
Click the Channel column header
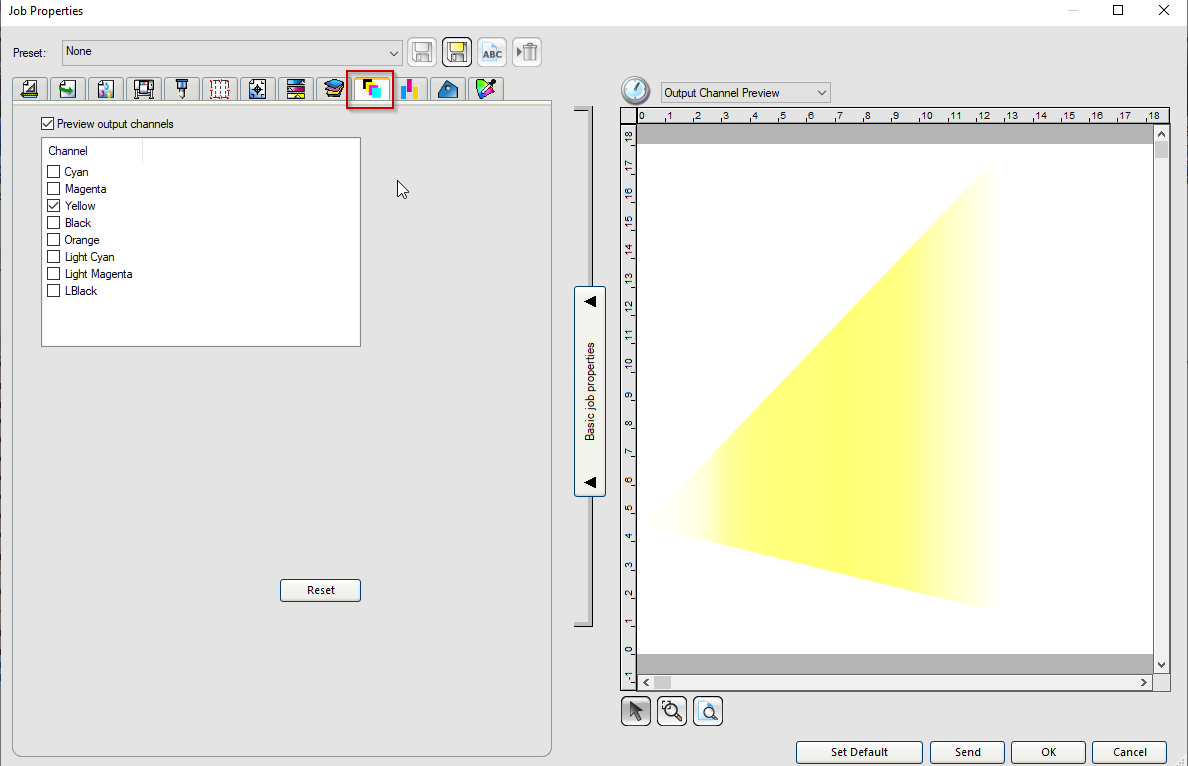click(x=92, y=151)
